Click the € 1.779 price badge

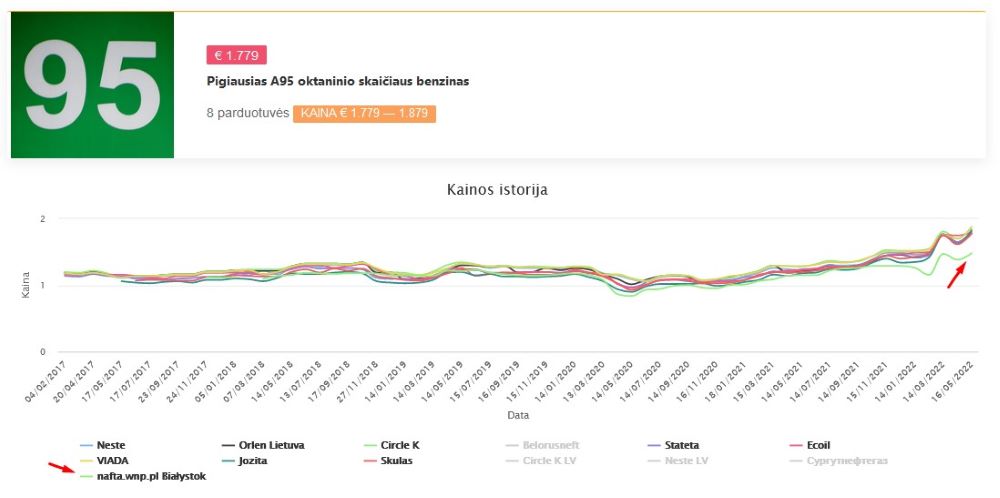[236, 55]
